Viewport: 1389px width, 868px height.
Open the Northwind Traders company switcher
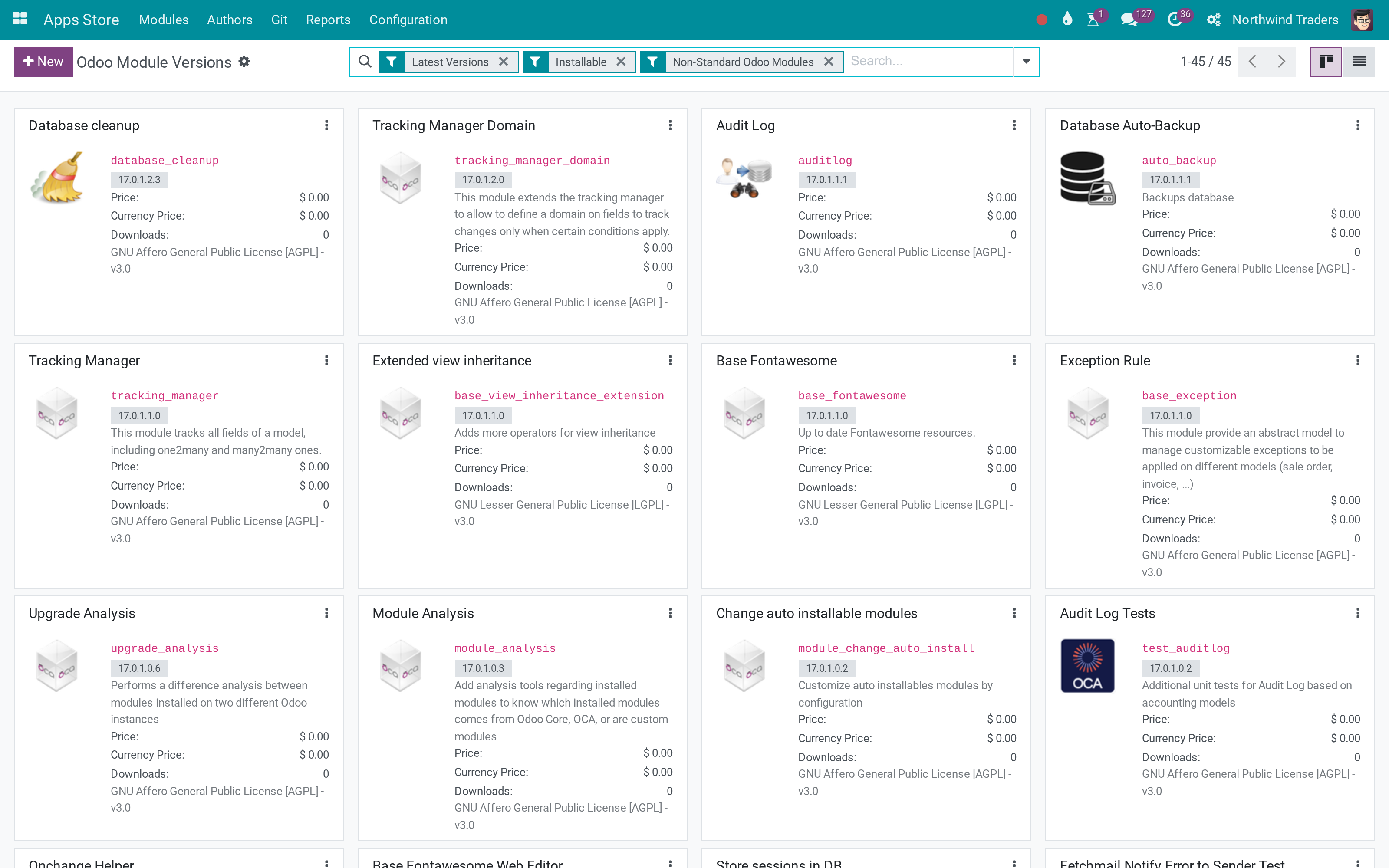click(x=1285, y=20)
